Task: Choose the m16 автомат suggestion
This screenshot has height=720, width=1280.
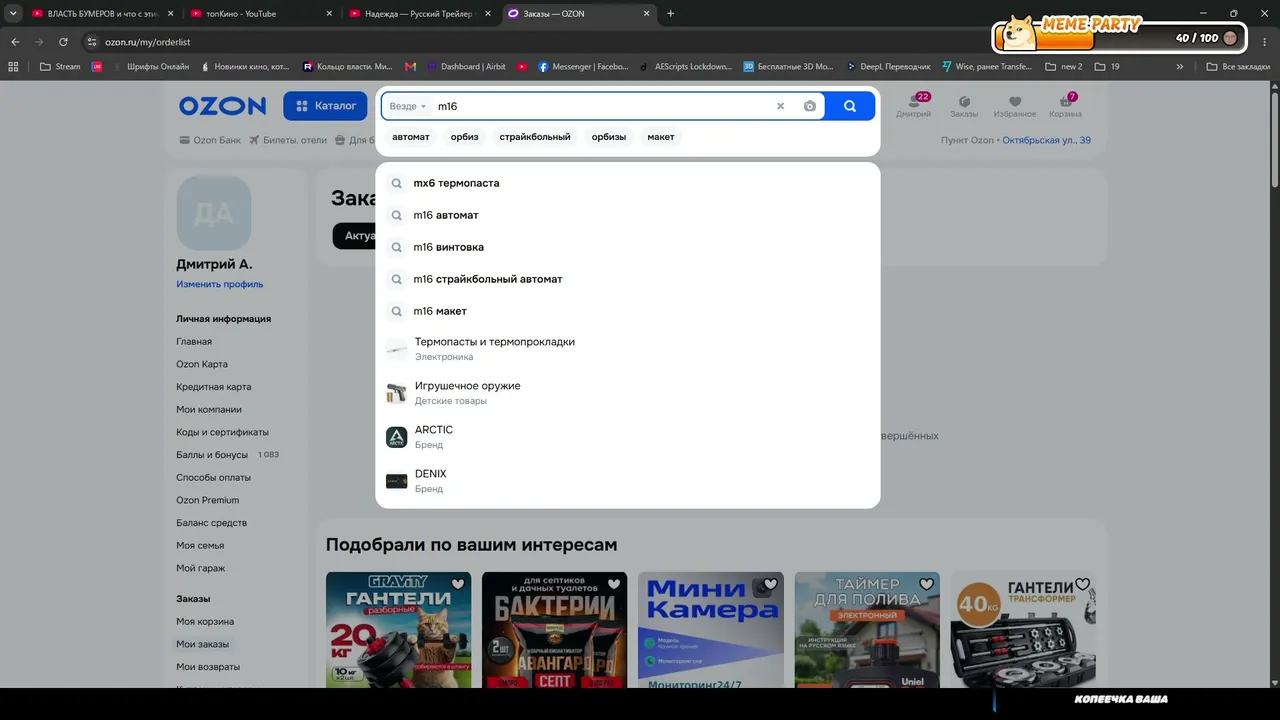Action: tap(628, 215)
